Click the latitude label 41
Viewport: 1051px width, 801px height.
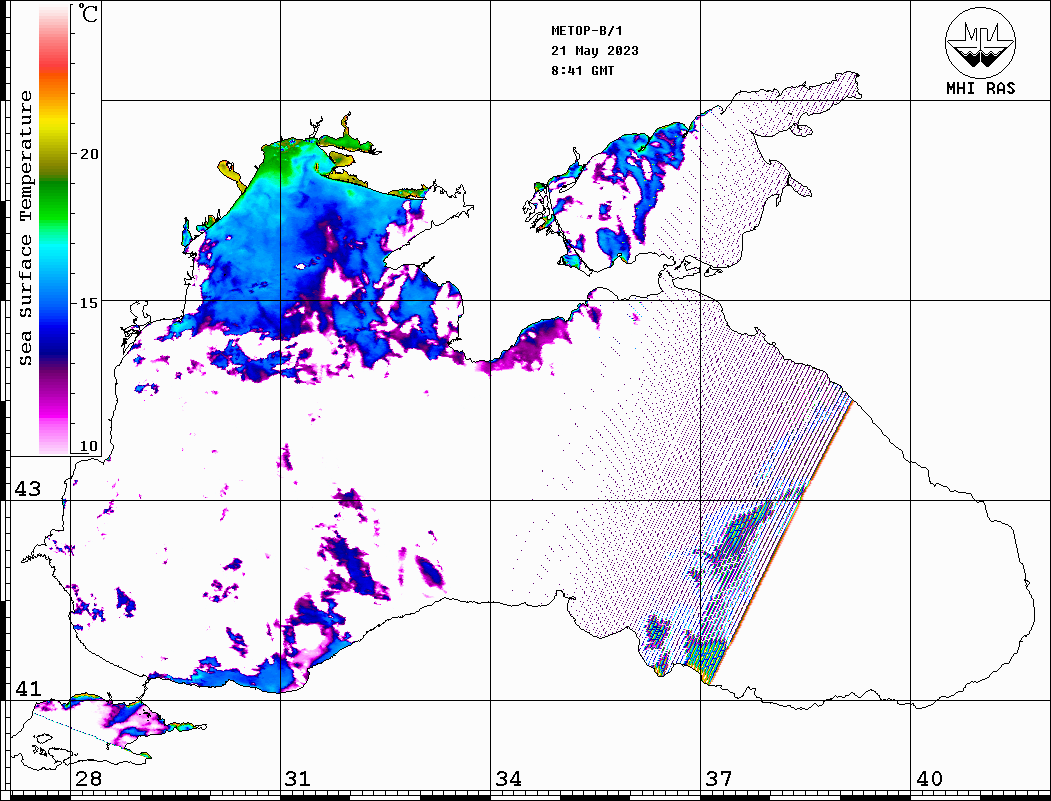point(28,689)
